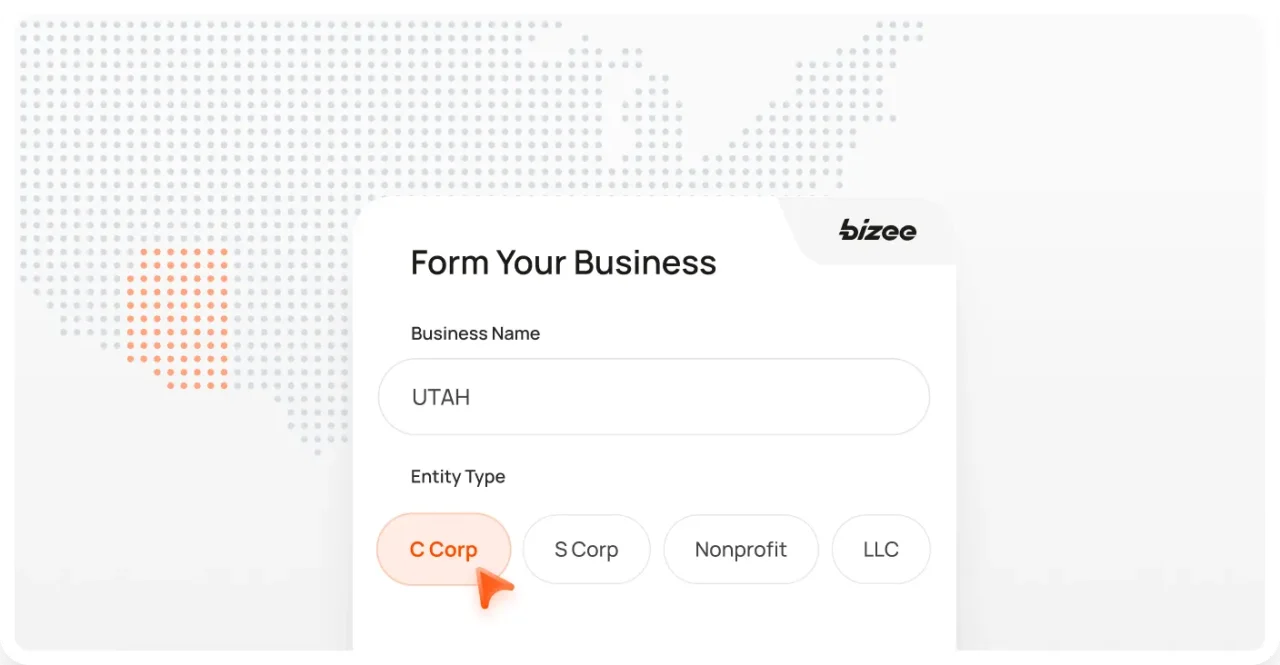Click the rounded LLC selector pill

(880, 549)
